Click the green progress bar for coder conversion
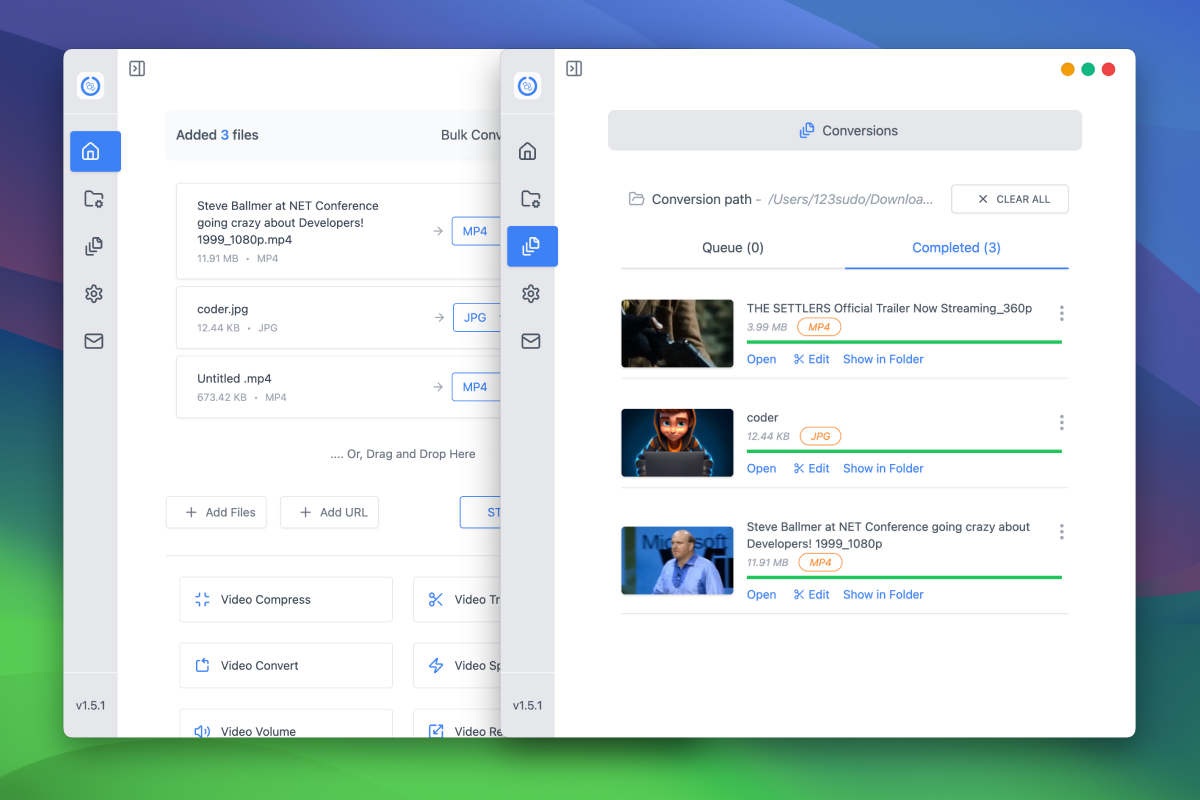The height and width of the screenshot is (800, 1200). [x=903, y=452]
